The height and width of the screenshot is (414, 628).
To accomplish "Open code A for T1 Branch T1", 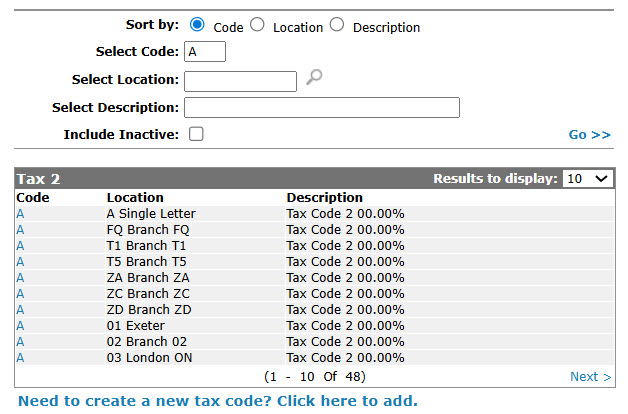I will tap(20, 246).
